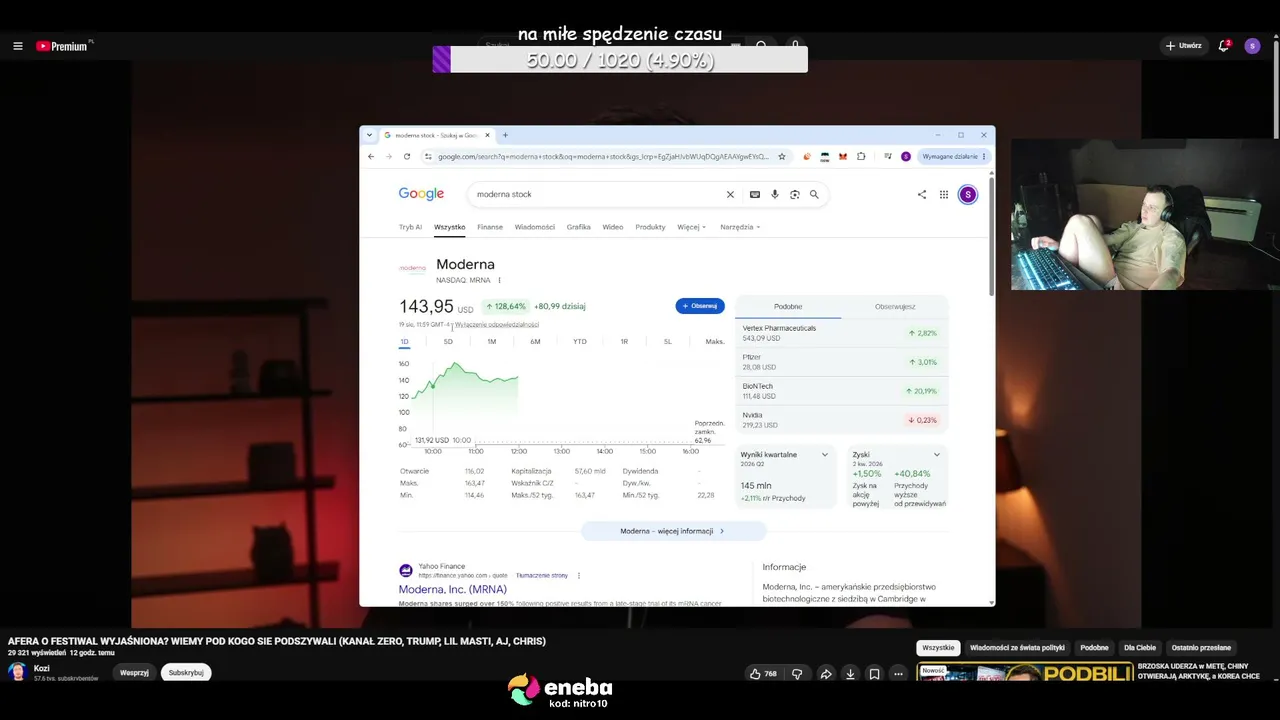Viewport: 1280px width, 720px height.
Task: Bookmark this page with the star icon
Action: (782, 156)
